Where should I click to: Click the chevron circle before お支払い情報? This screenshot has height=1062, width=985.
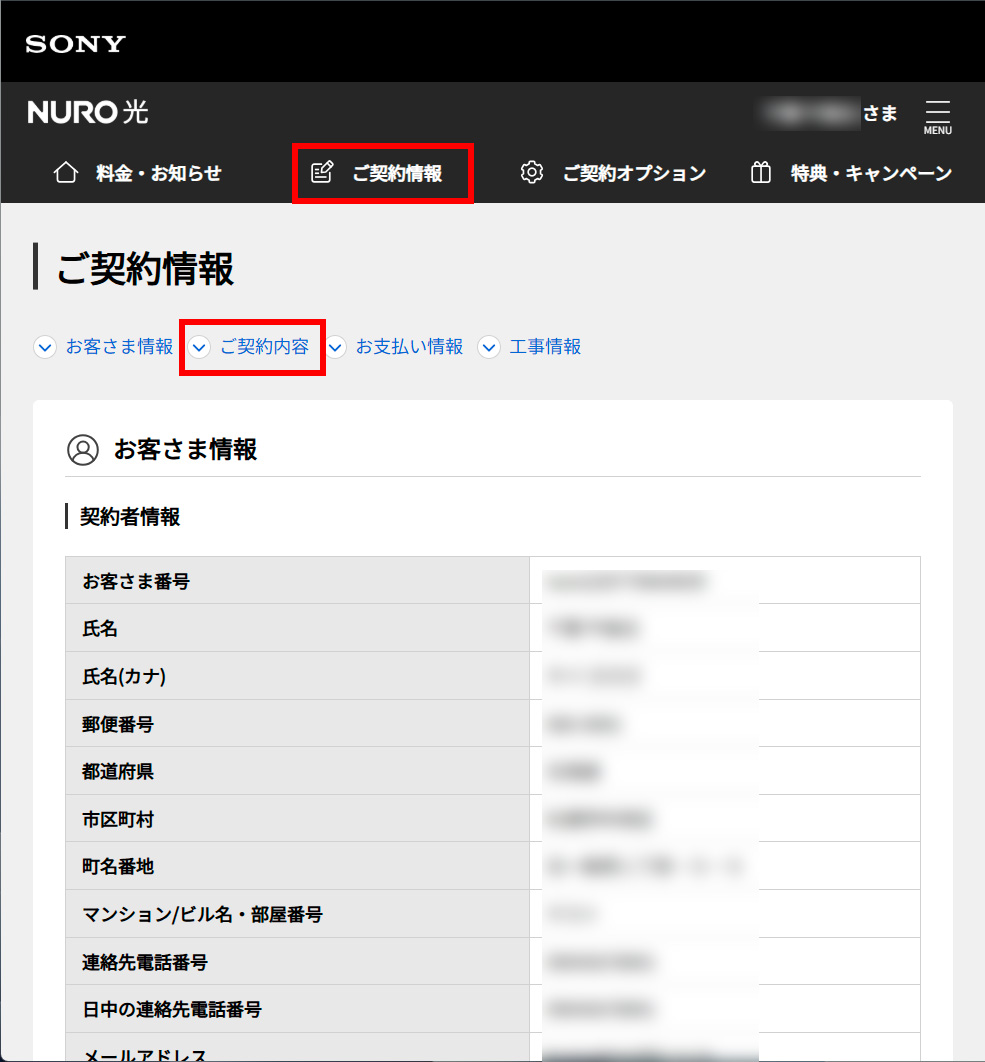click(x=335, y=347)
